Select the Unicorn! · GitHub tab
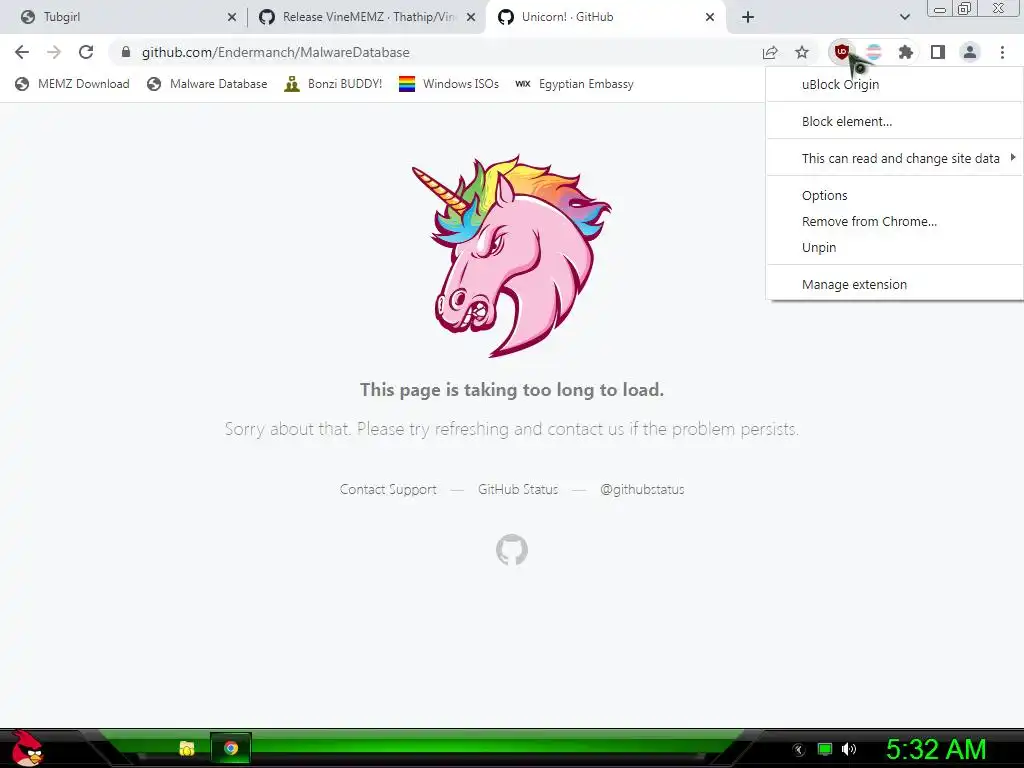The image size is (1024, 768). [x=605, y=17]
